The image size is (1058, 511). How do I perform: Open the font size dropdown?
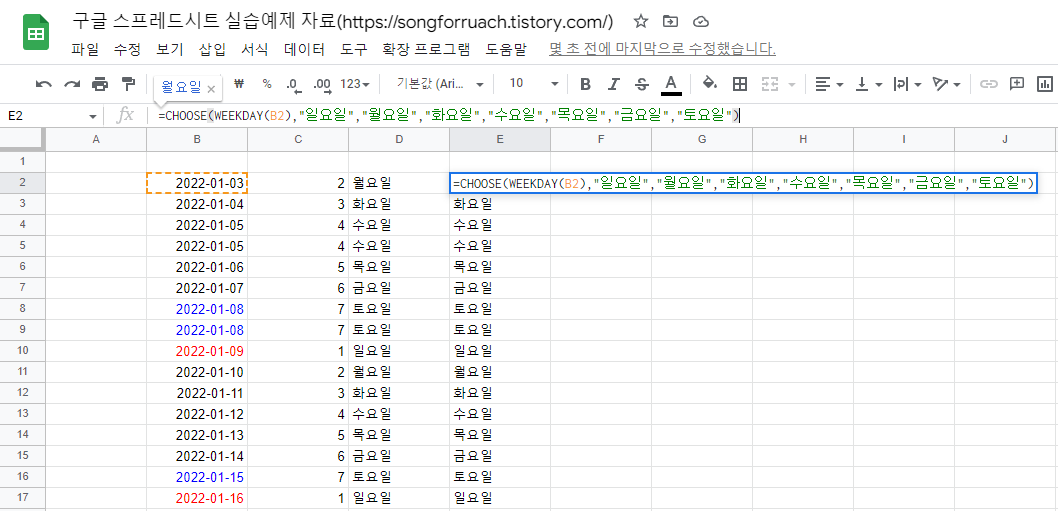click(533, 84)
